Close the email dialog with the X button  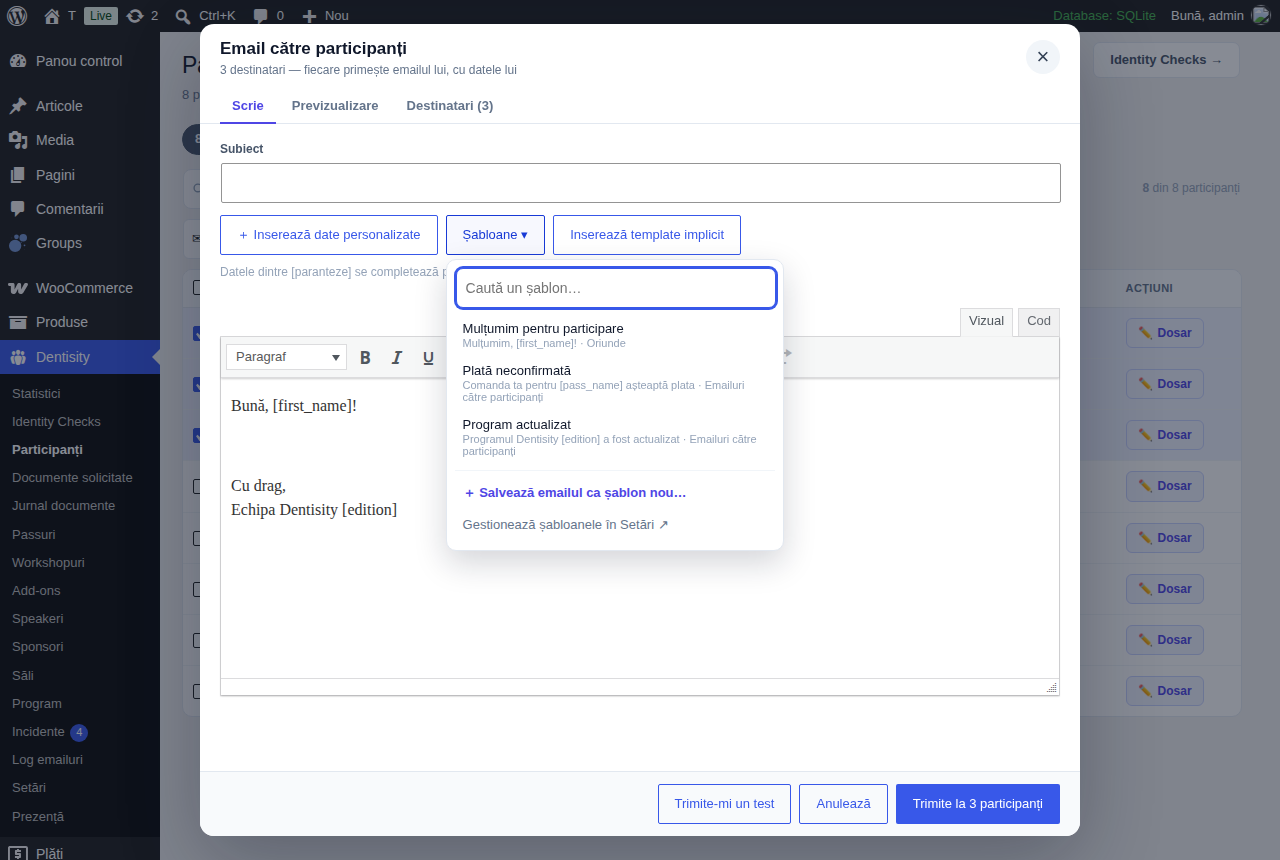click(1043, 57)
